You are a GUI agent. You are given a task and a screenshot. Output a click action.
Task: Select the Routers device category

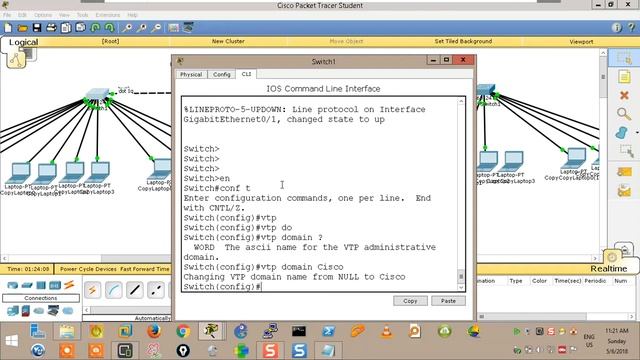(x=12, y=285)
